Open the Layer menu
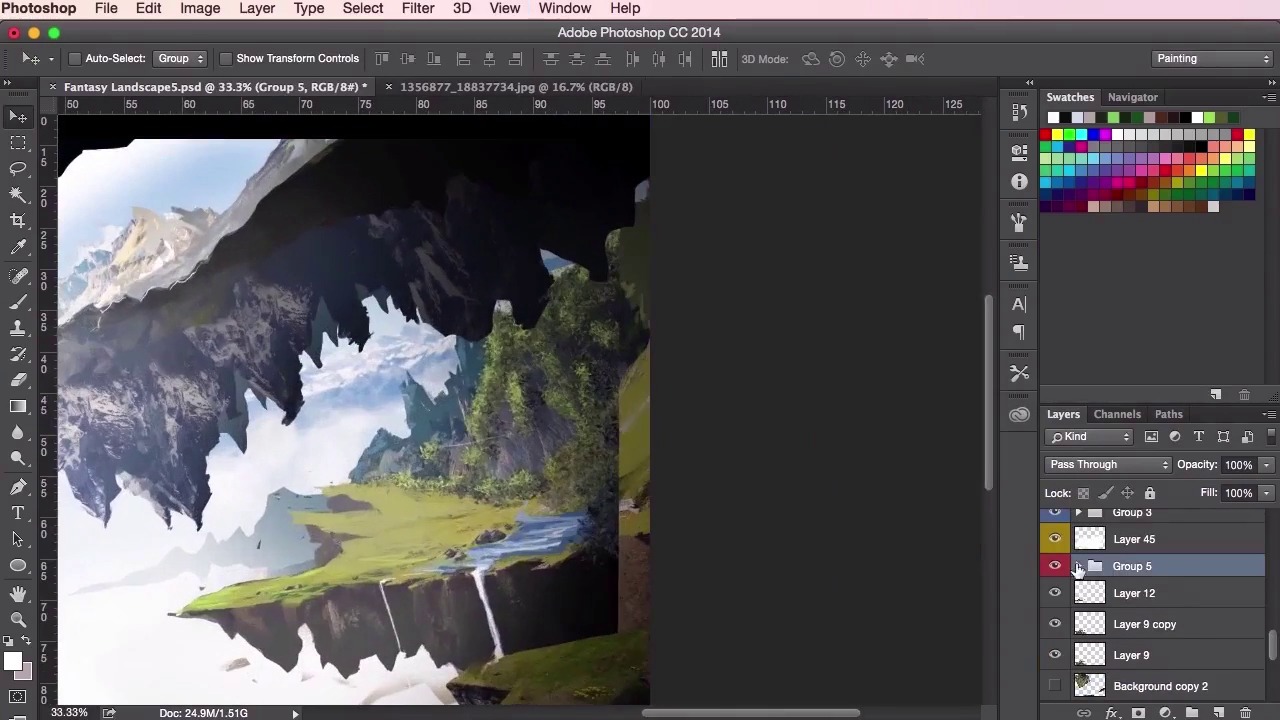The height and width of the screenshot is (720, 1280). [x=257, y=9]
